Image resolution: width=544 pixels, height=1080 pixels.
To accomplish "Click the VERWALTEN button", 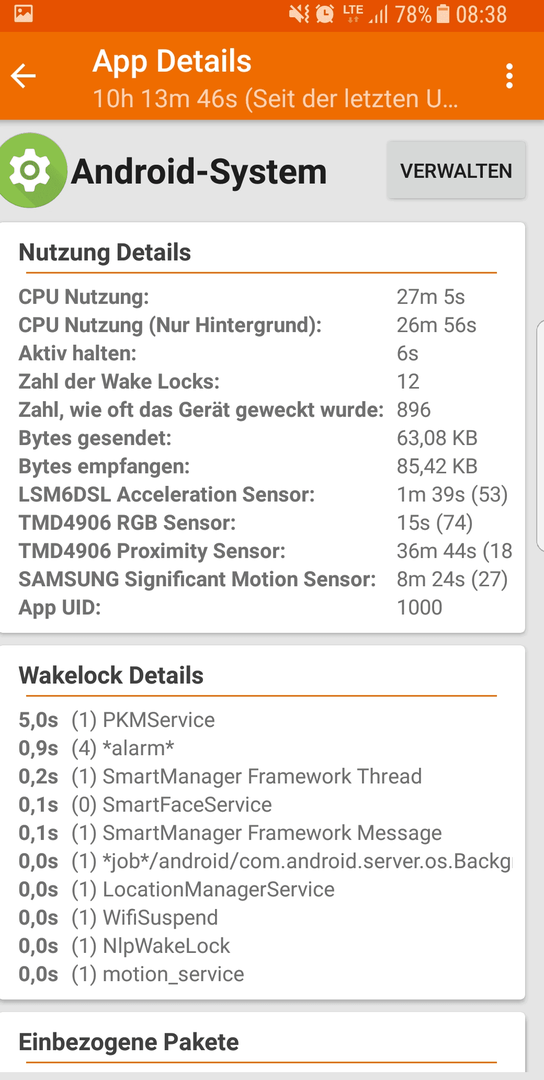I will [456, 171].
